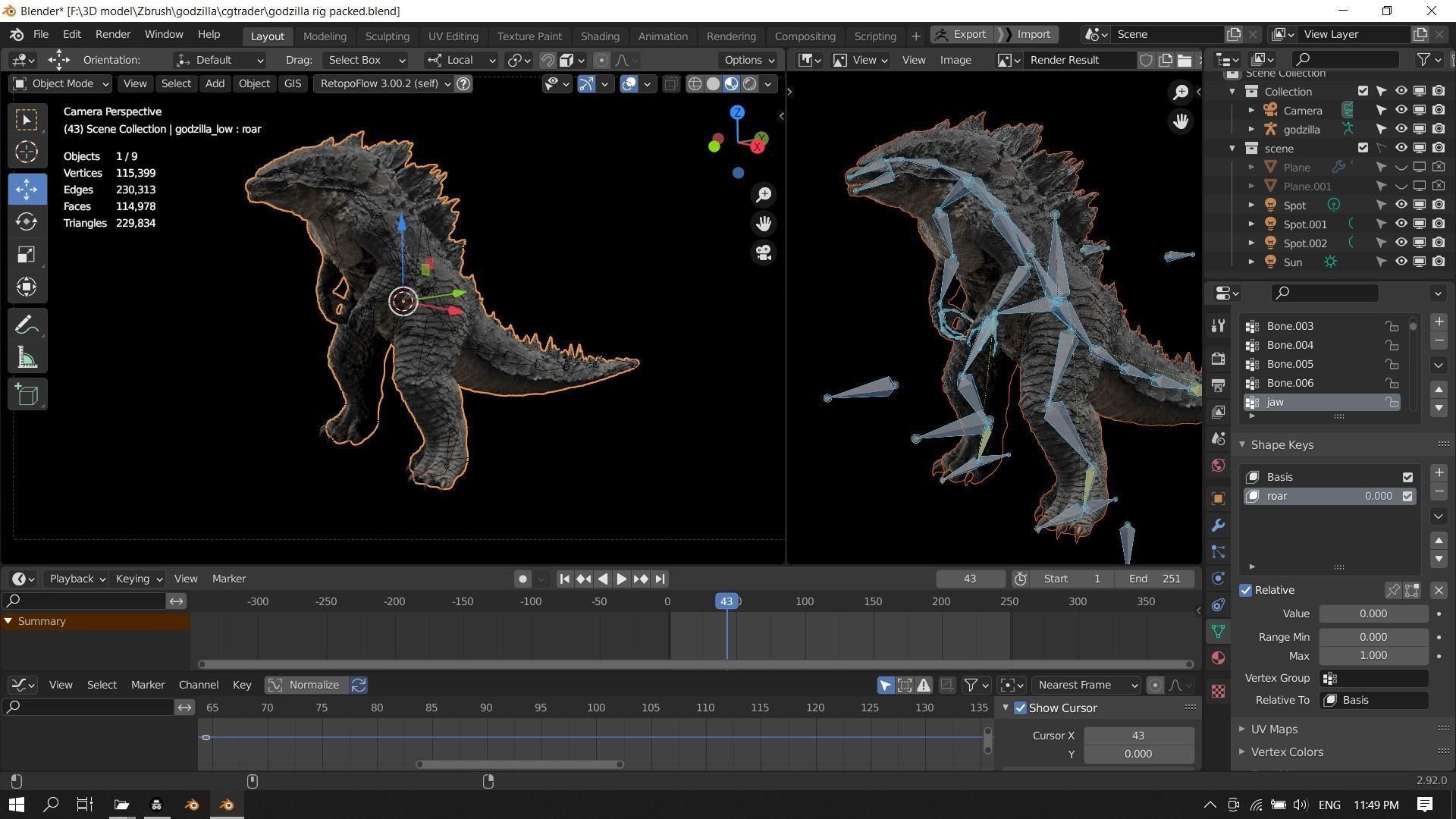Uncheck Collection exclude checkbox

point(1363,91)
